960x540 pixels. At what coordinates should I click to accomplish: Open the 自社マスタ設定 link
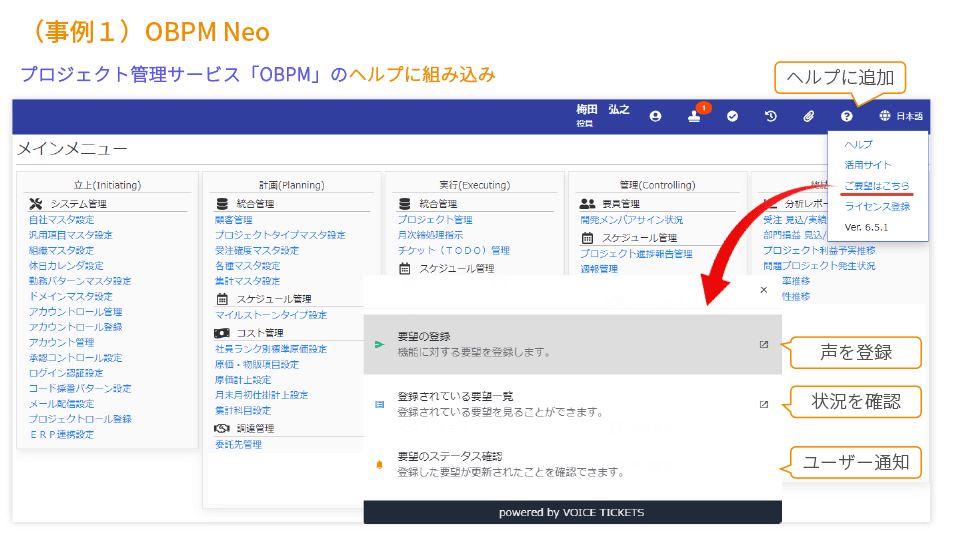click(x=61, y=220)
